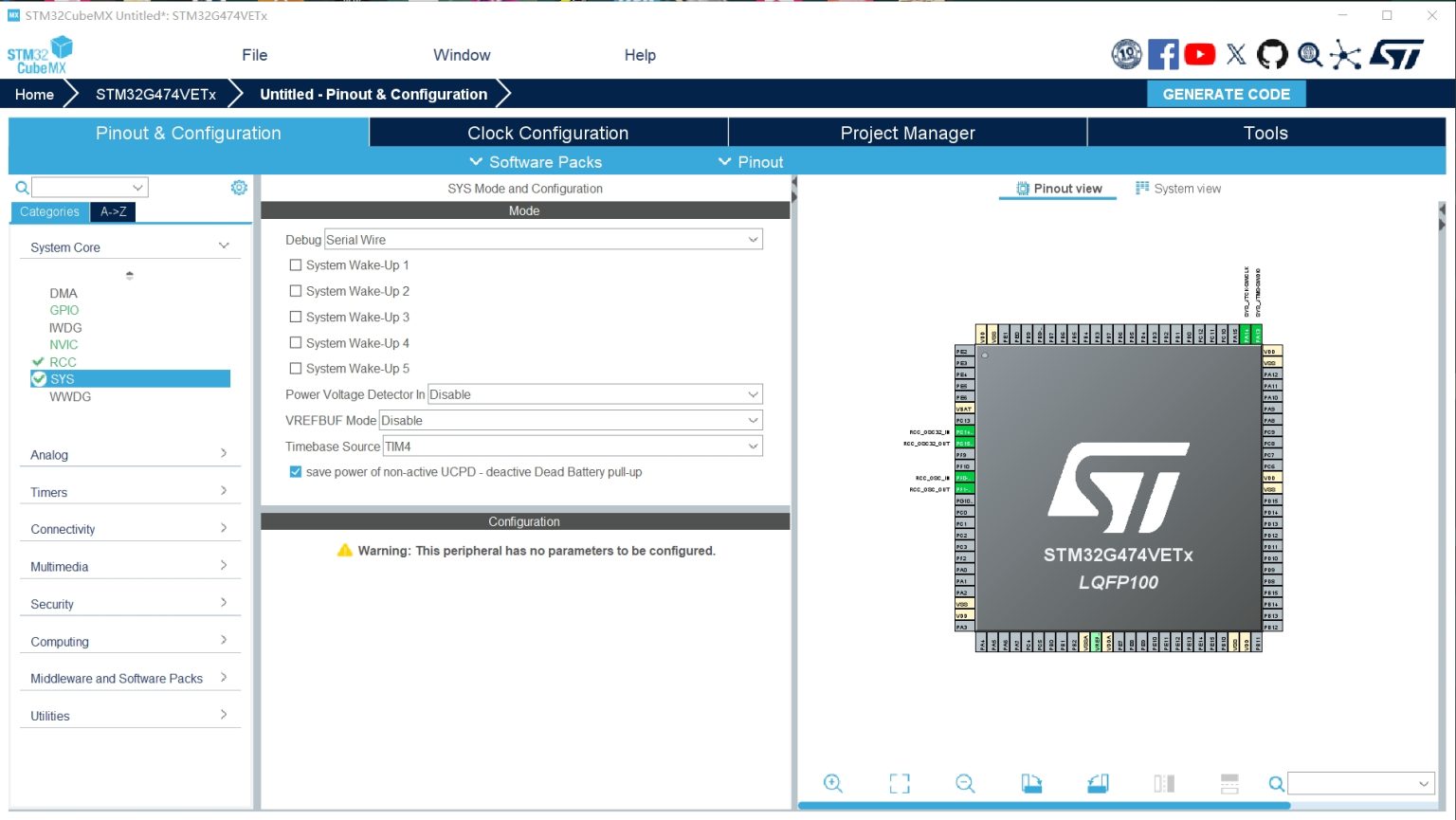Open the YouTube channel icon
1456x820 pixels.
point(1199,55)
